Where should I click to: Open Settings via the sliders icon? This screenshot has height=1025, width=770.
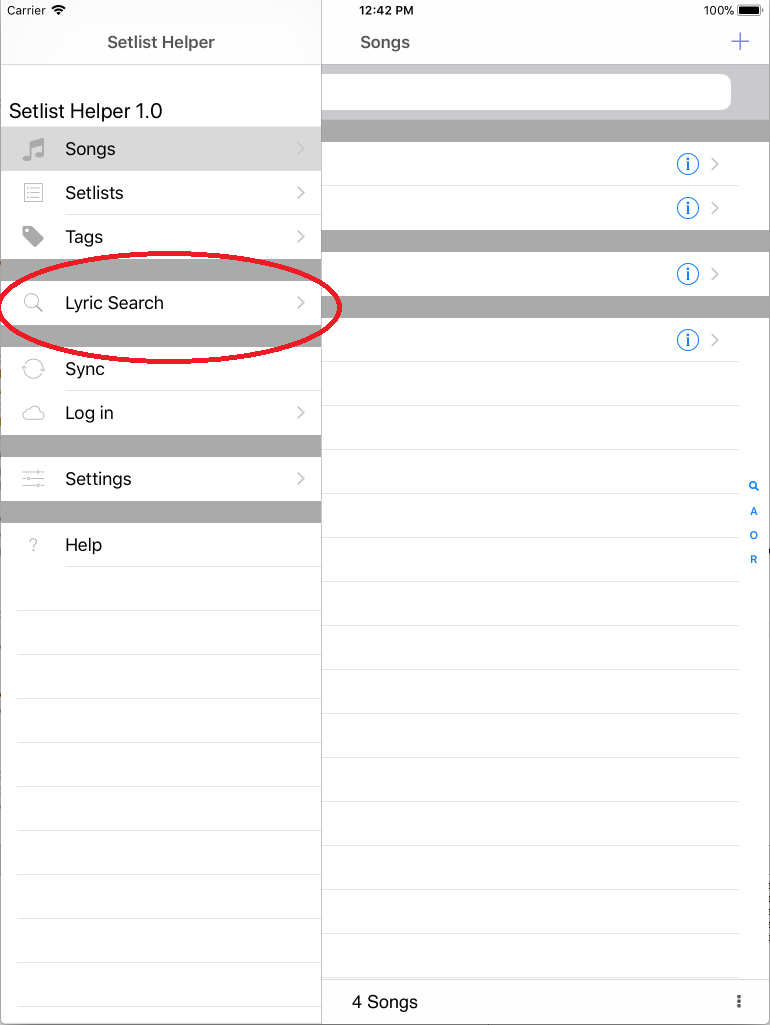tap(33, 479)
